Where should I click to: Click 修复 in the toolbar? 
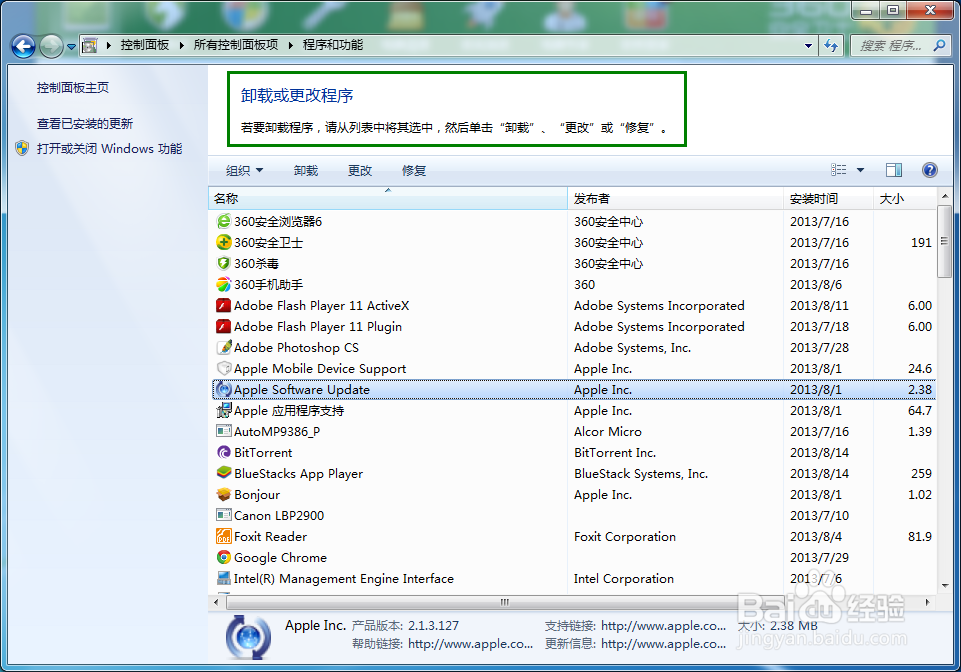(414, 170)
